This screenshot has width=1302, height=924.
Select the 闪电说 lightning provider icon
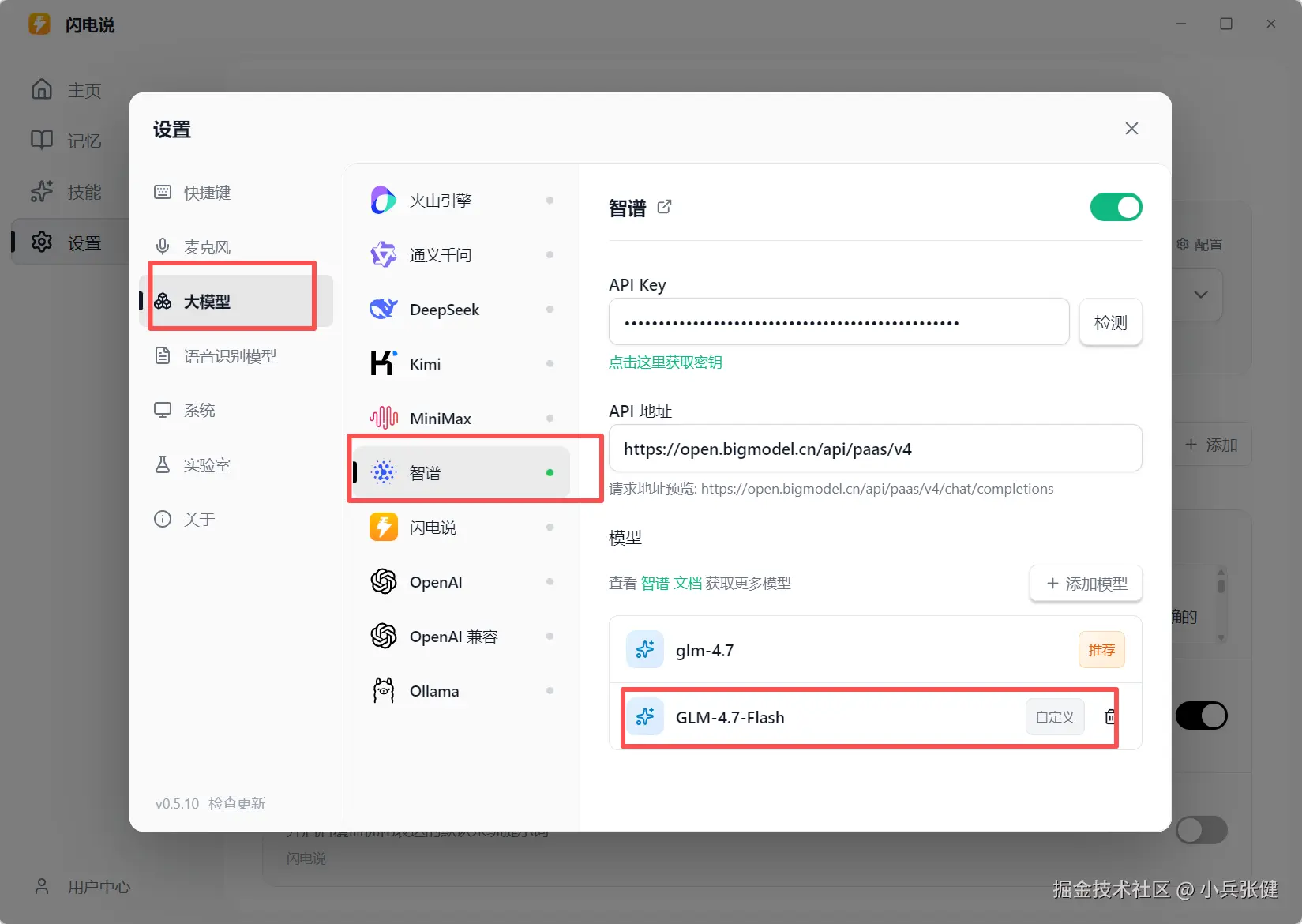coord(384,528)
